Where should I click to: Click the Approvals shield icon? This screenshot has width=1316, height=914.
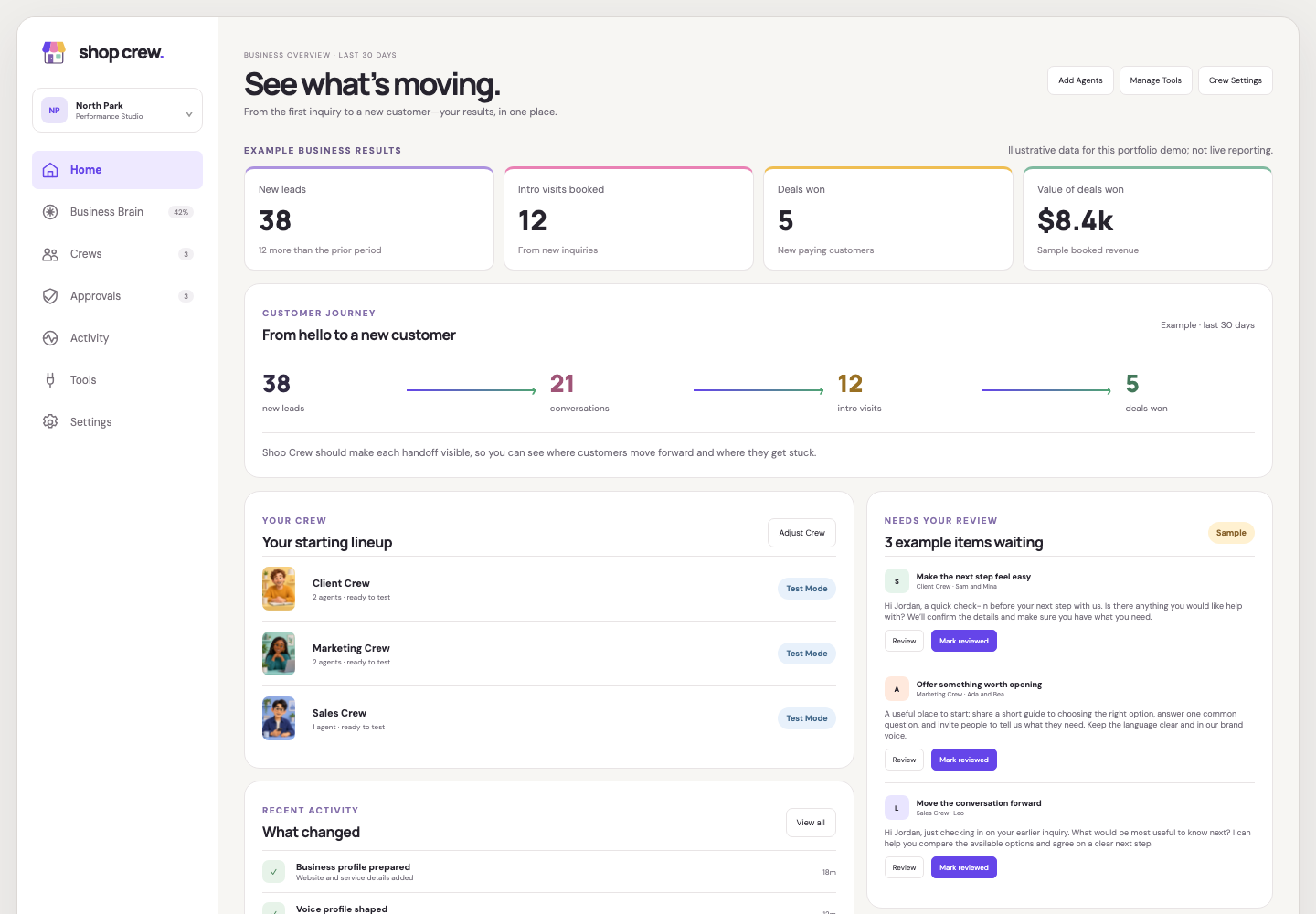pyautogui.click(x=50, y=296)
